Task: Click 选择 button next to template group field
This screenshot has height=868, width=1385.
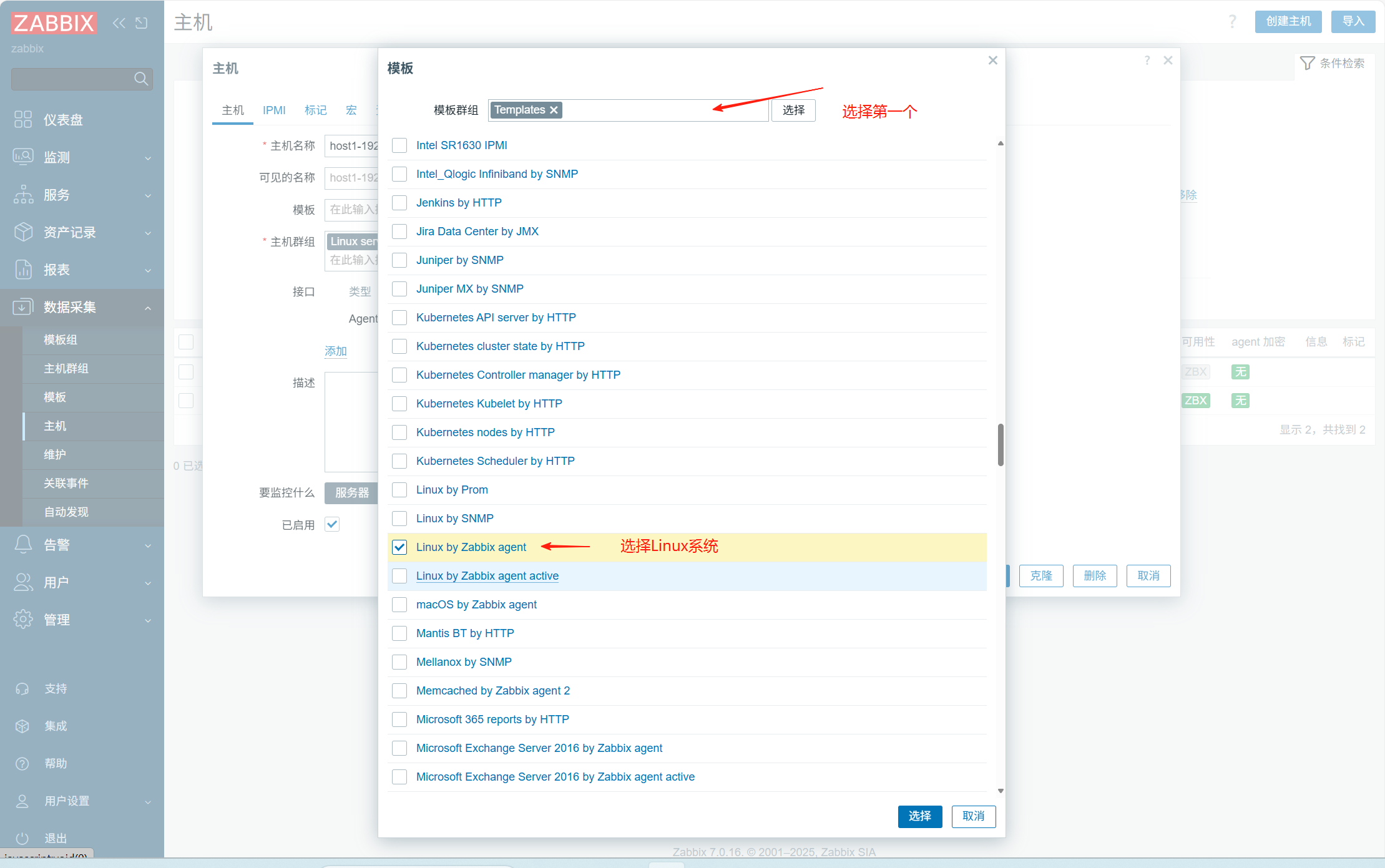Action: tap(793, 110)
